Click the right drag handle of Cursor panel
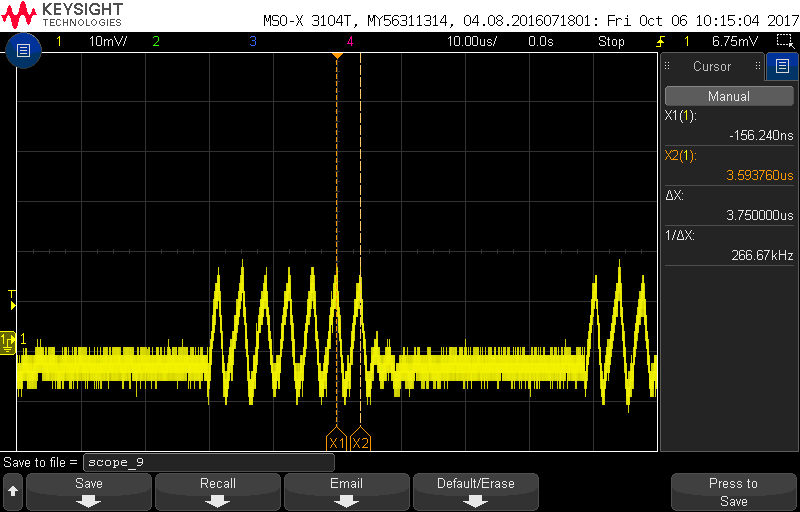 pyautogui.click(x=758, y=66)
